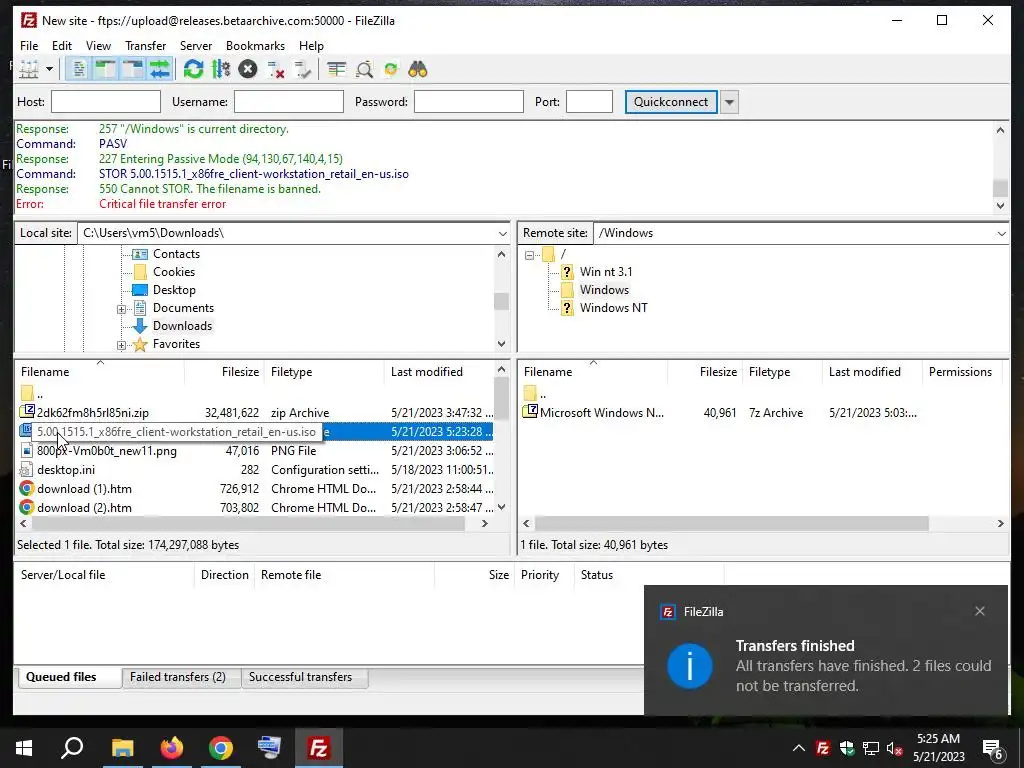
Task: Expand the Documents folder in local tree
Action: point(121,309)
